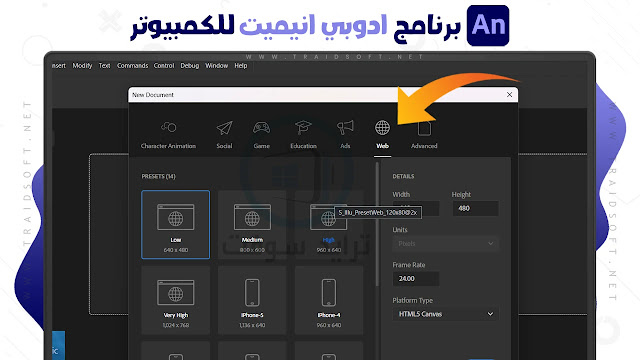Viewport: 640px width, 360px height.
Task: Click into the Height field showing 480
Action: coord(475,208)
